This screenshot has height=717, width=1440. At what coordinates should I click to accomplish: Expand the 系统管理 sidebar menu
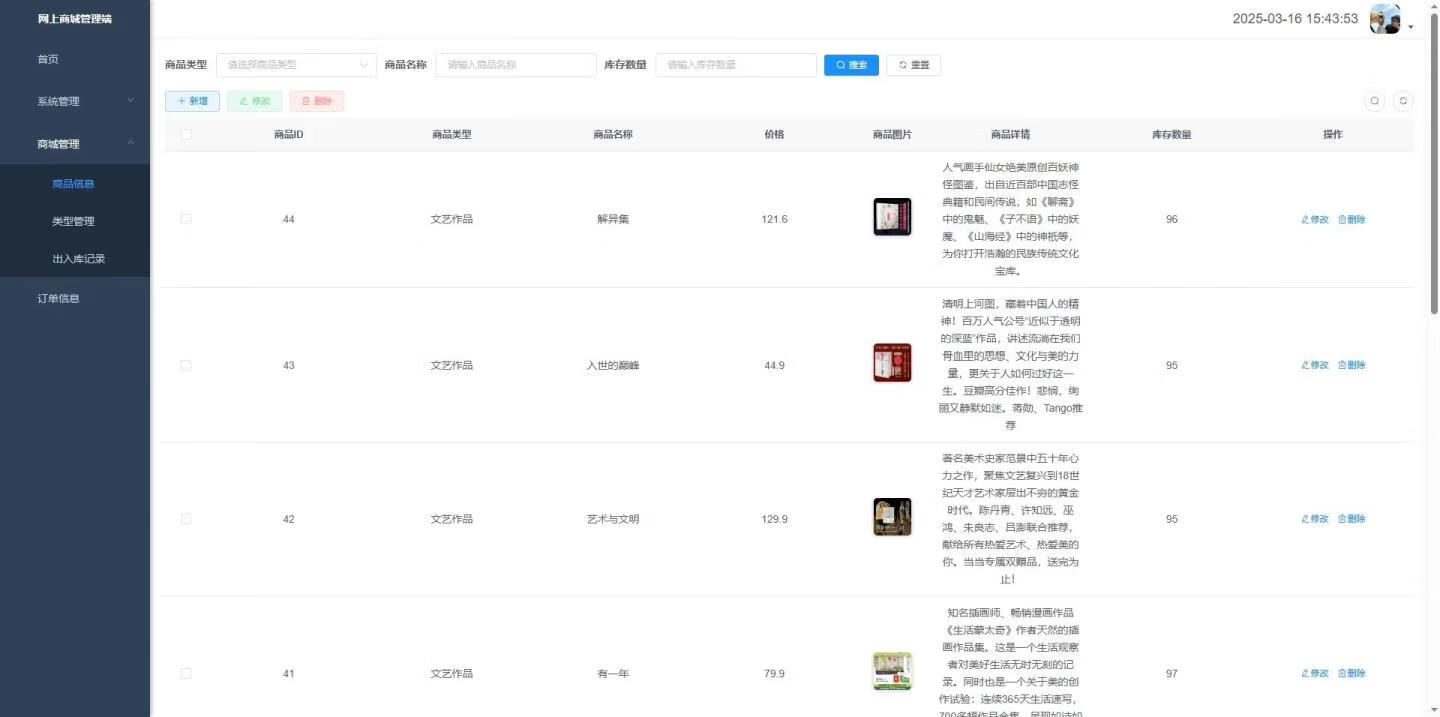pyautogui.click(x=75, y=101)
